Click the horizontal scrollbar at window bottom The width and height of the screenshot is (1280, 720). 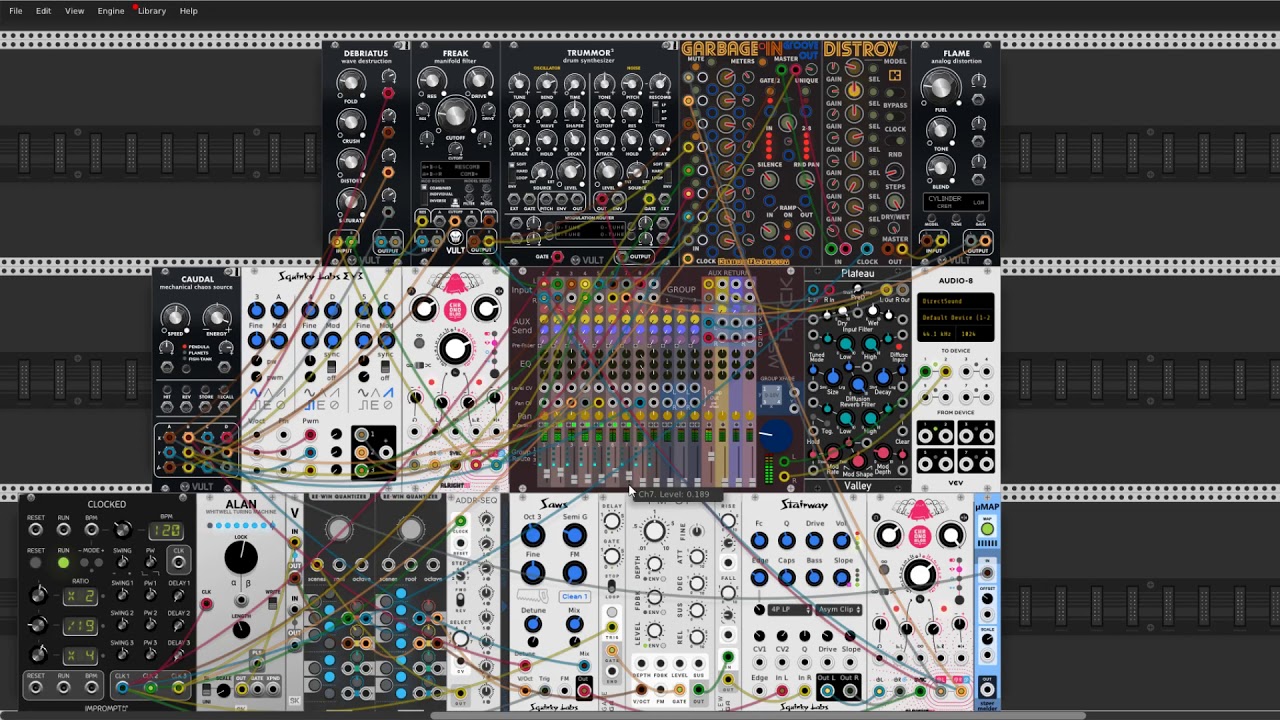click(x=758, y=715)
